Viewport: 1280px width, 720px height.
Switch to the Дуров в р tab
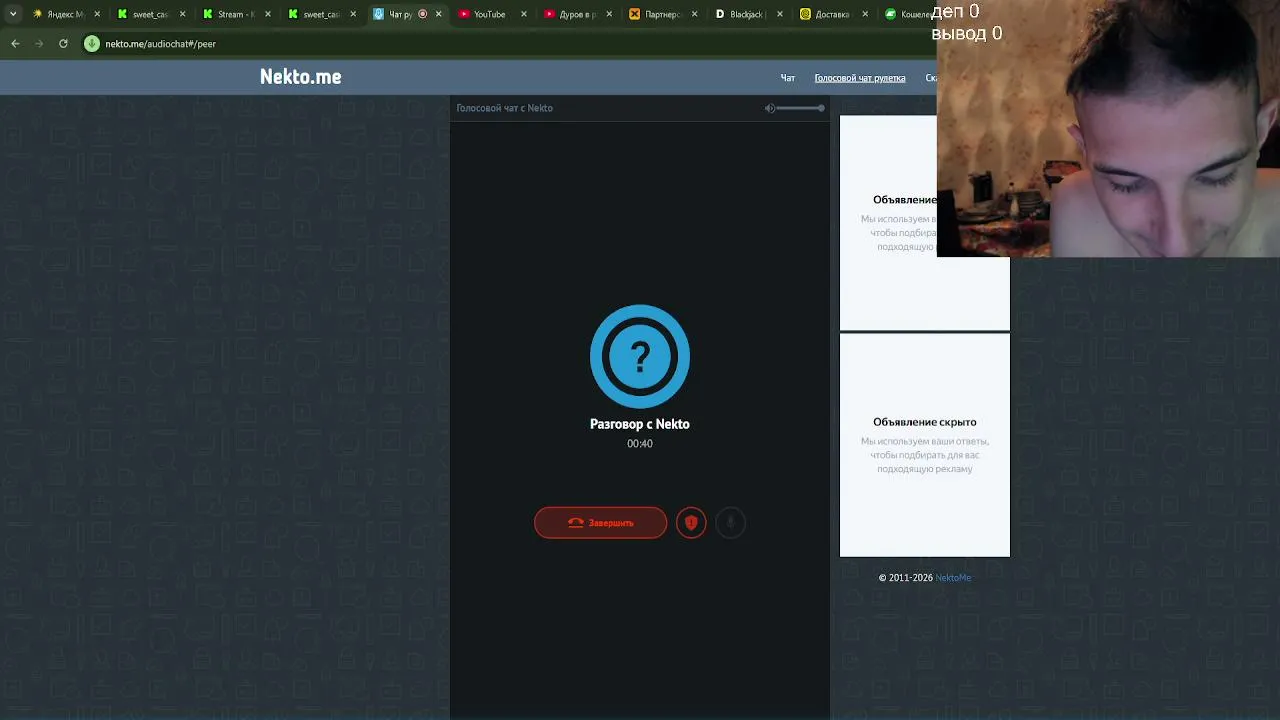(x=575, y=14)
